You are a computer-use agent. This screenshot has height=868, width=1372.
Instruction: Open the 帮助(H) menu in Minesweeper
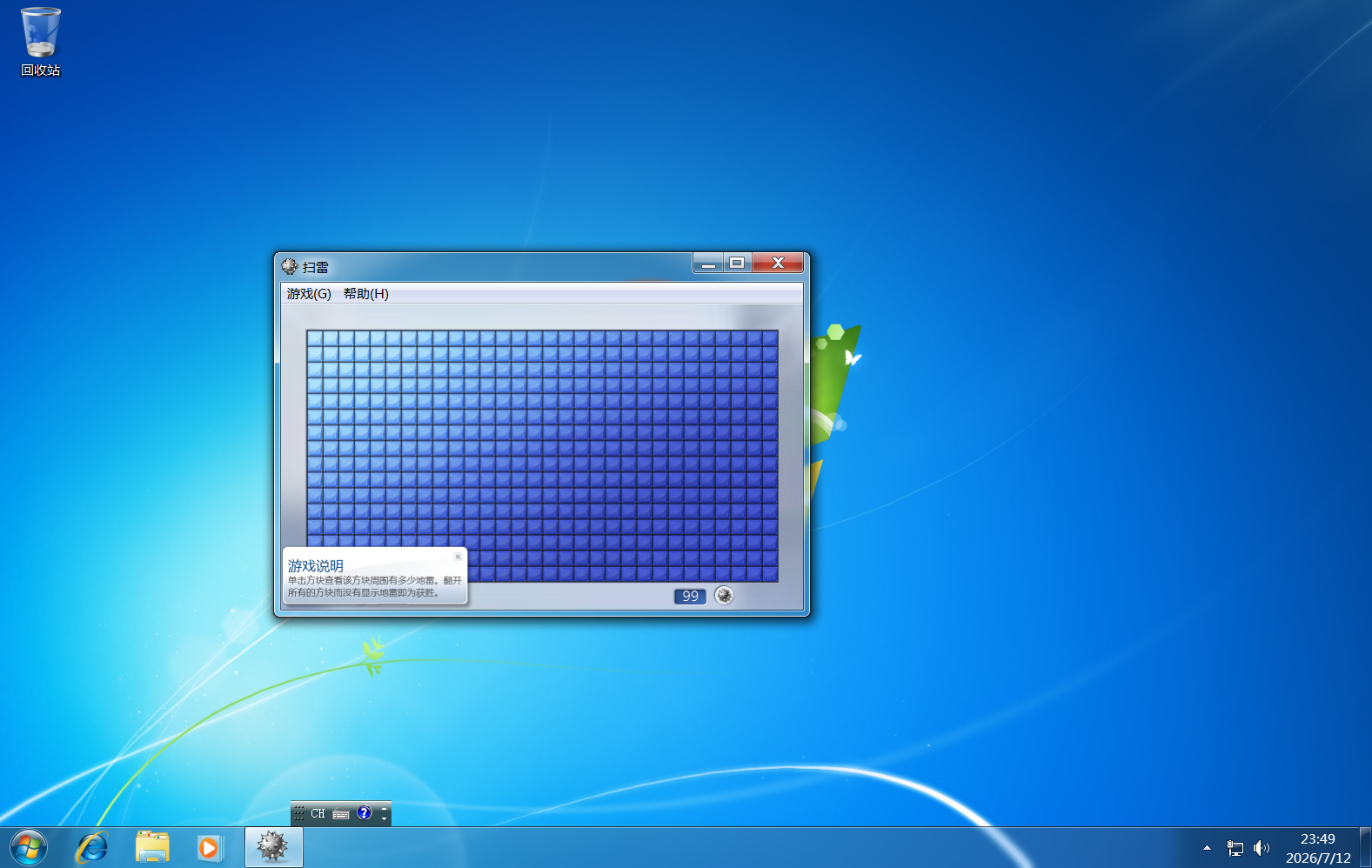pos(365,294)
